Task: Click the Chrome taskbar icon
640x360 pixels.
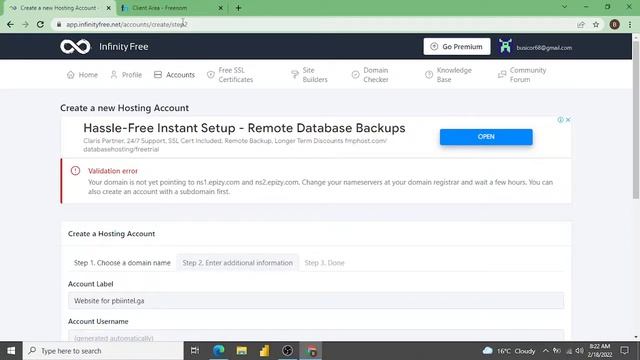Action: click(311, 351)
